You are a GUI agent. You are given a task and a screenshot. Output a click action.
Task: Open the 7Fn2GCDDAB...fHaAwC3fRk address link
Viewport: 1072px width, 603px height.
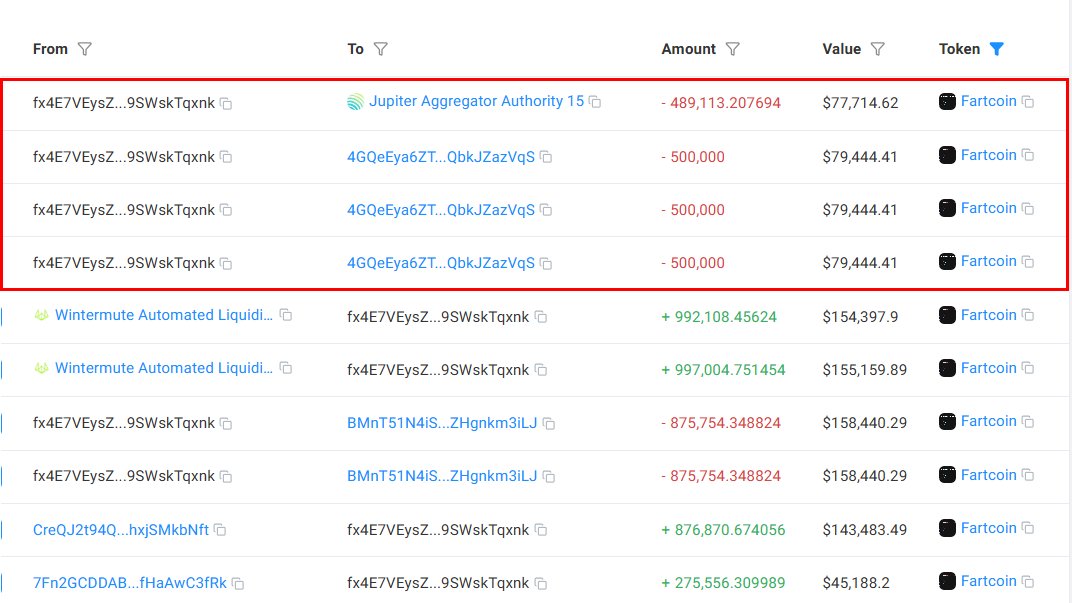point(130,583)
